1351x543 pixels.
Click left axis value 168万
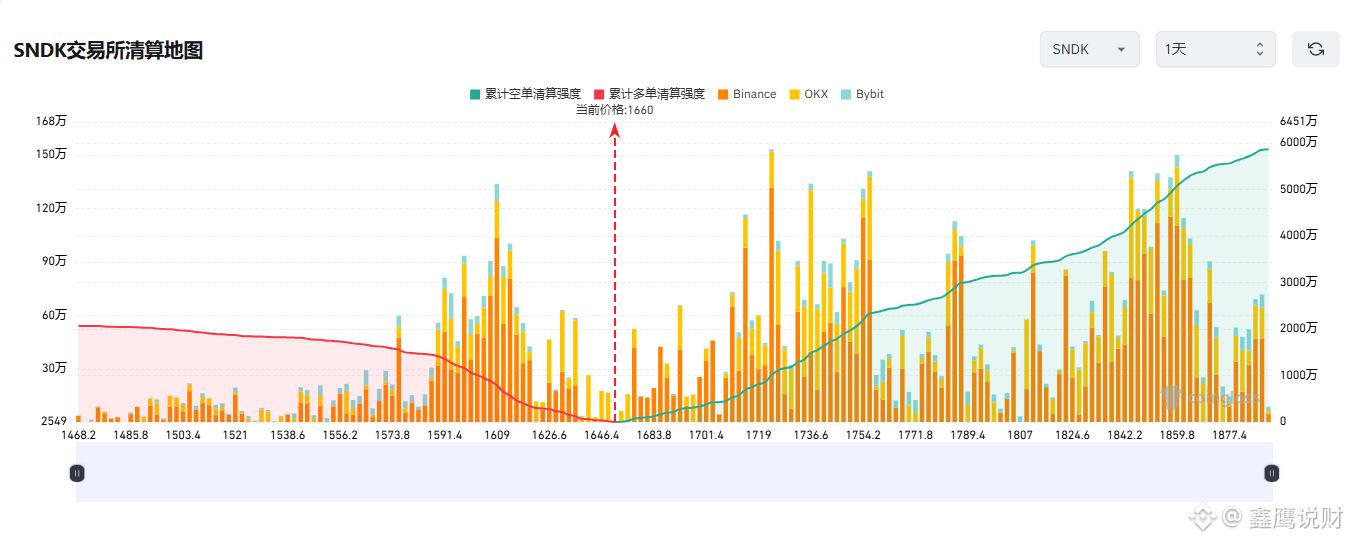tap(51, 121)
